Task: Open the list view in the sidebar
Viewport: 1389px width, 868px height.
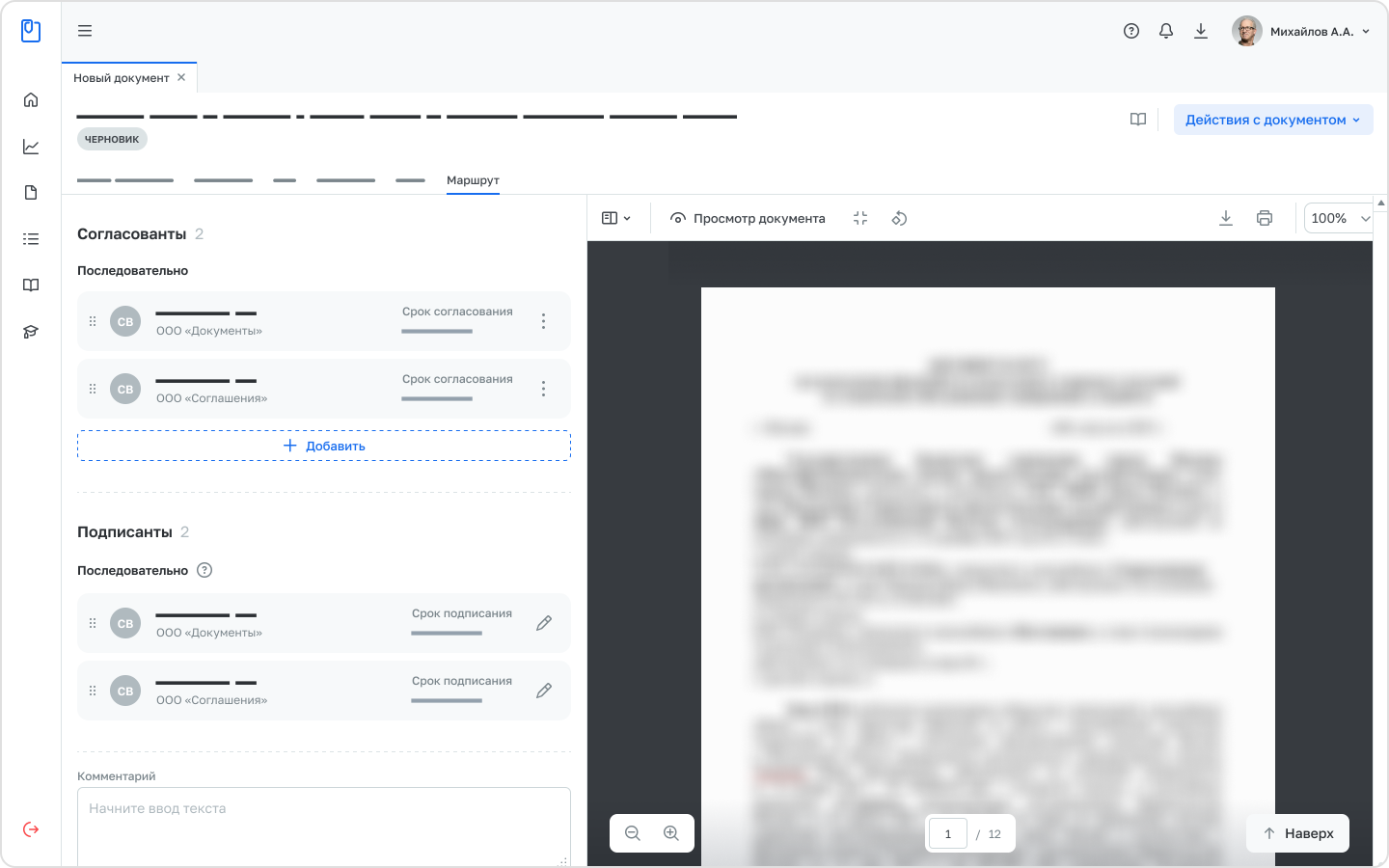Action: pos(31,239)
